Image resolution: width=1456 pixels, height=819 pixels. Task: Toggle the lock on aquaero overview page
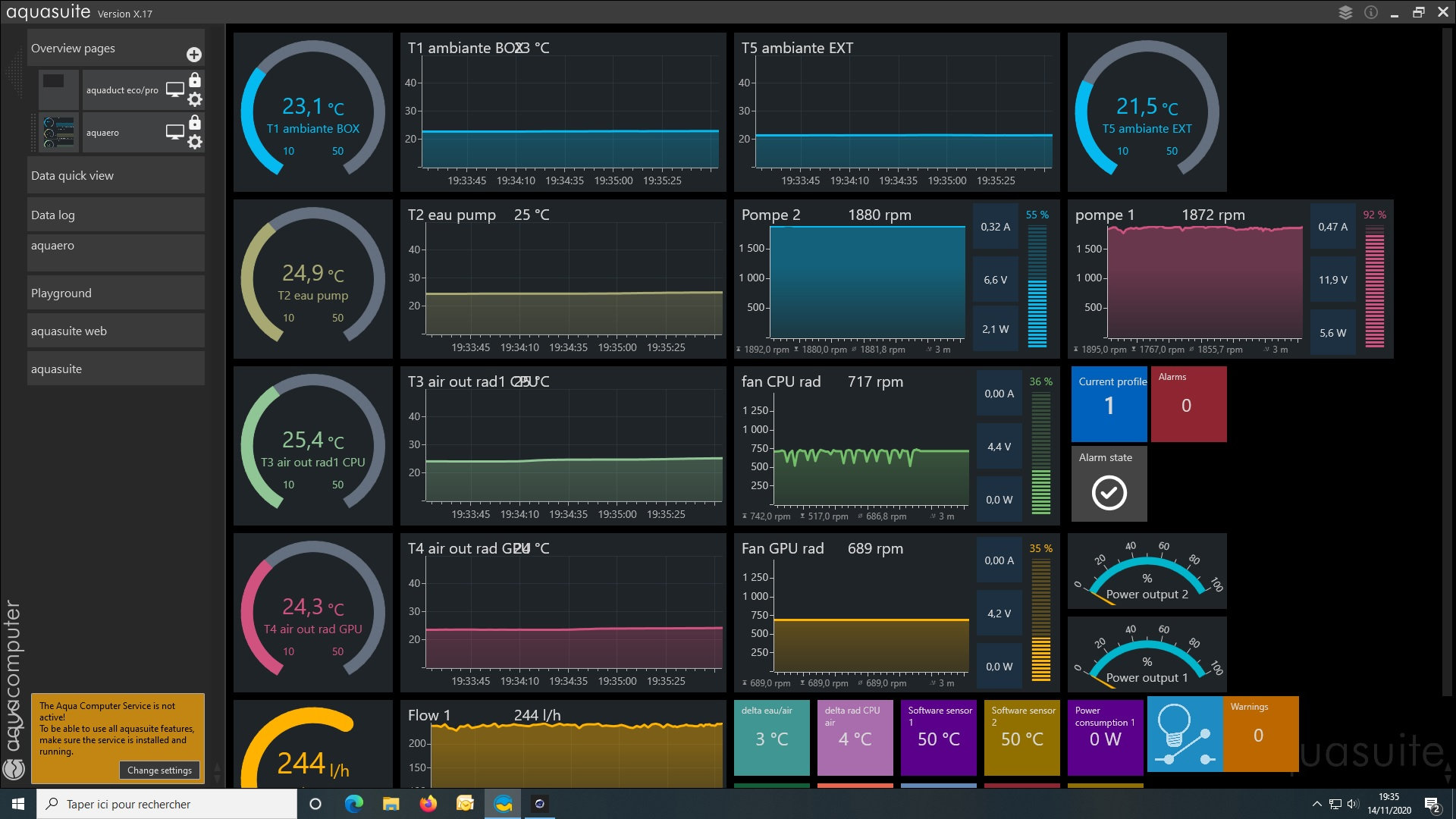195,122
